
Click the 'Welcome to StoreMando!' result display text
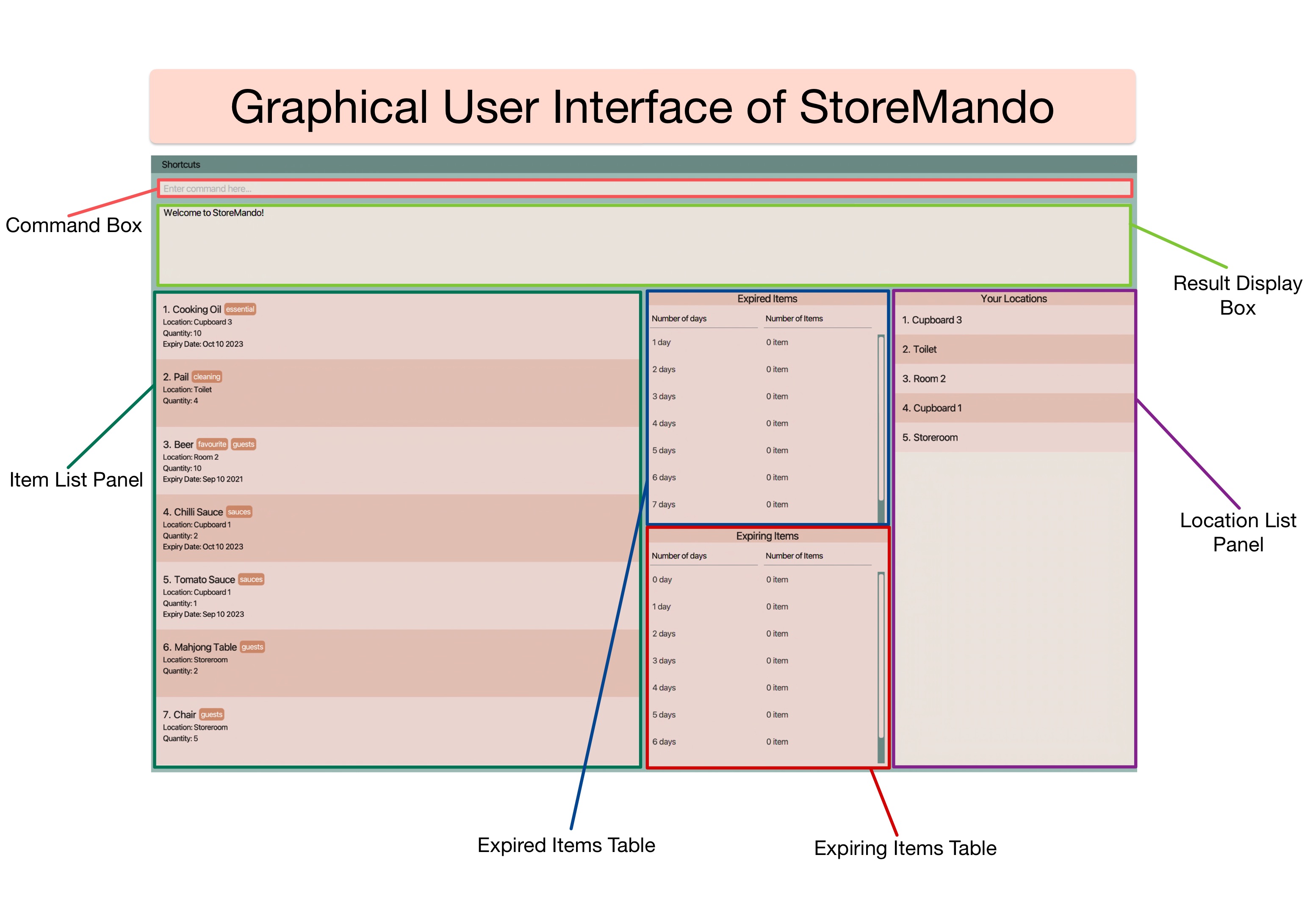[x=213, y=212]
